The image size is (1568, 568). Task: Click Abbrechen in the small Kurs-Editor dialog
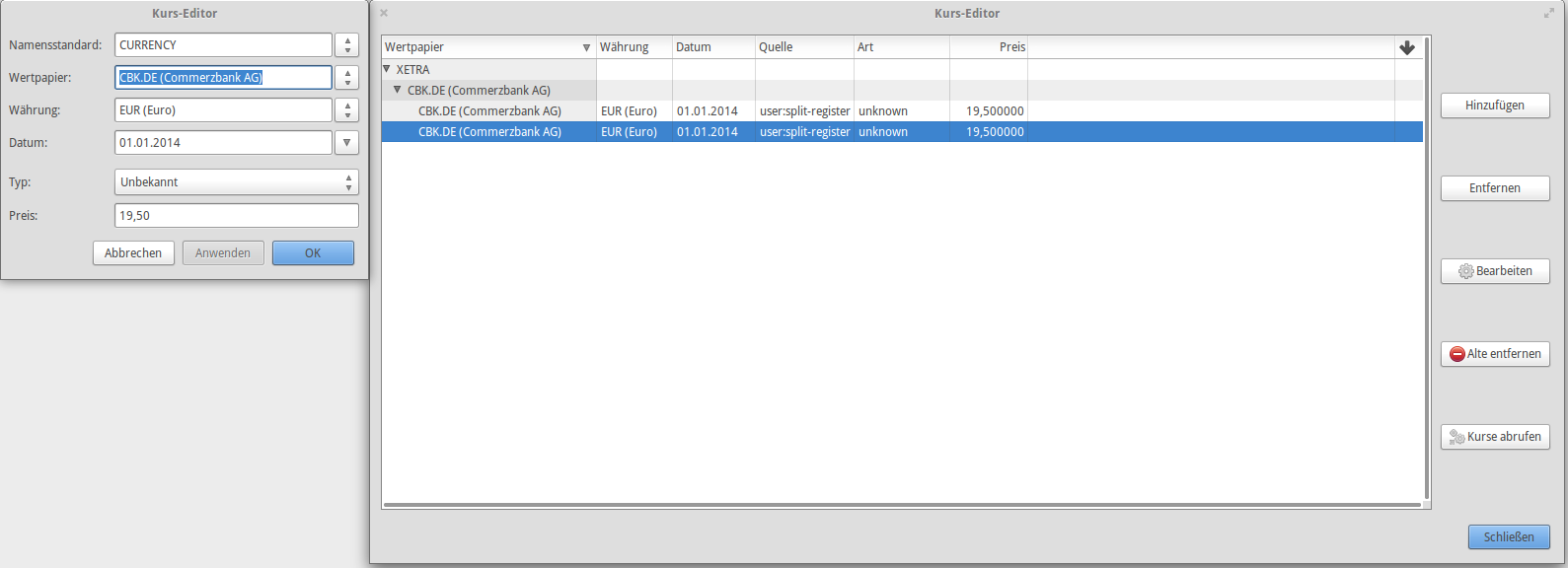133,253
